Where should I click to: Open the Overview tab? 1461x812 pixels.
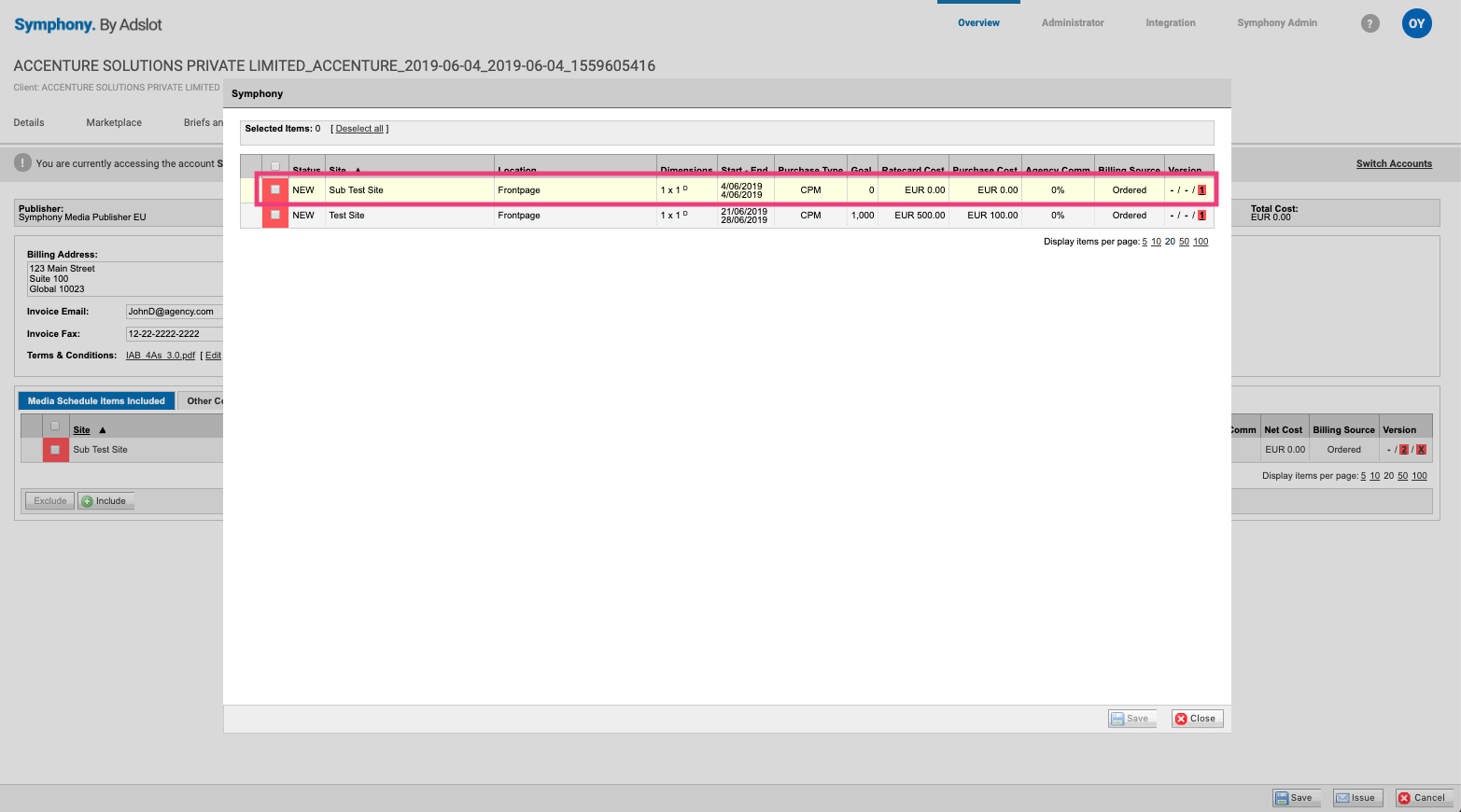click(x=978, y=23)
